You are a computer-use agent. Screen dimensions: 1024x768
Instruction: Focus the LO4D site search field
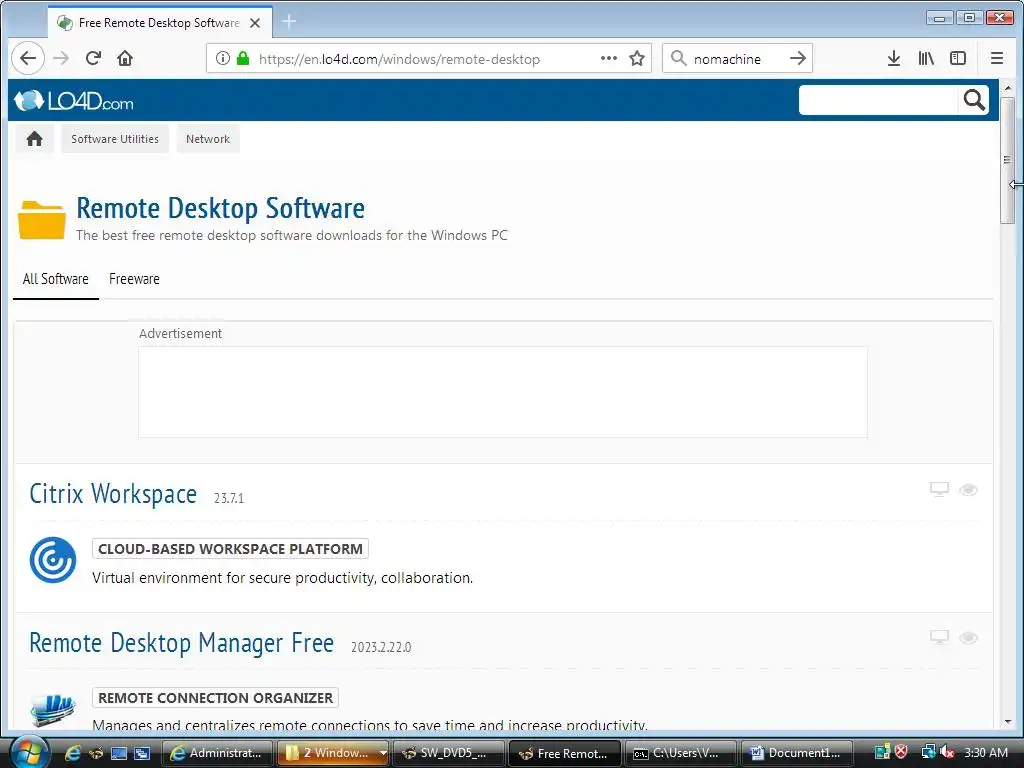click(x=878, y=101)
